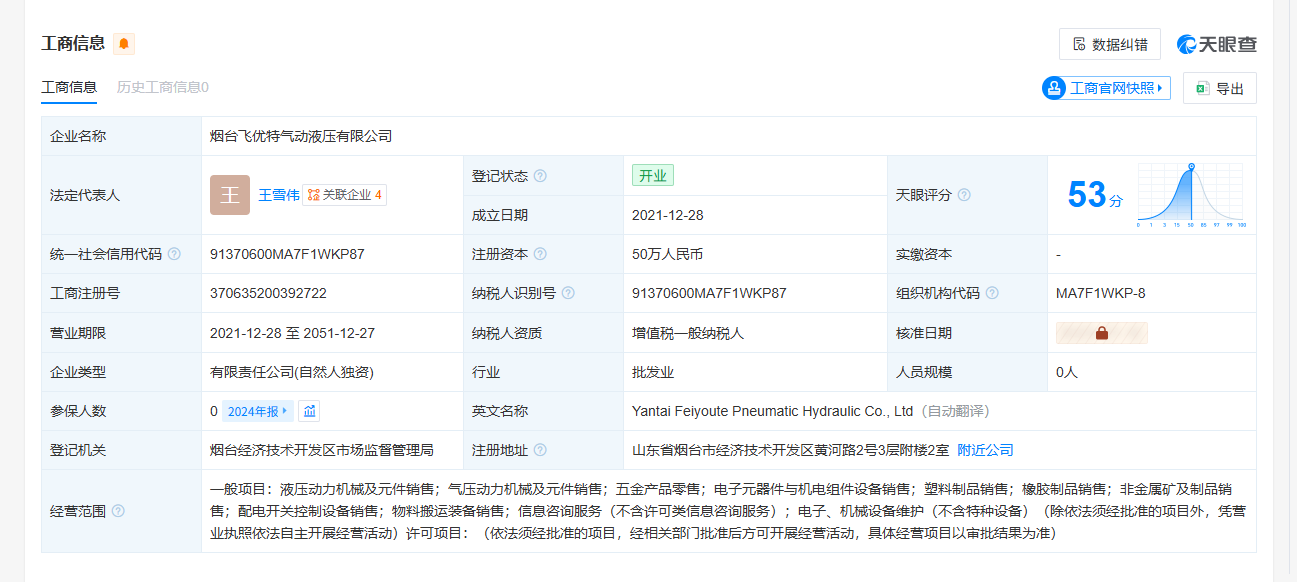Open the 关联企业 4 tag

(x=345, y=195)
